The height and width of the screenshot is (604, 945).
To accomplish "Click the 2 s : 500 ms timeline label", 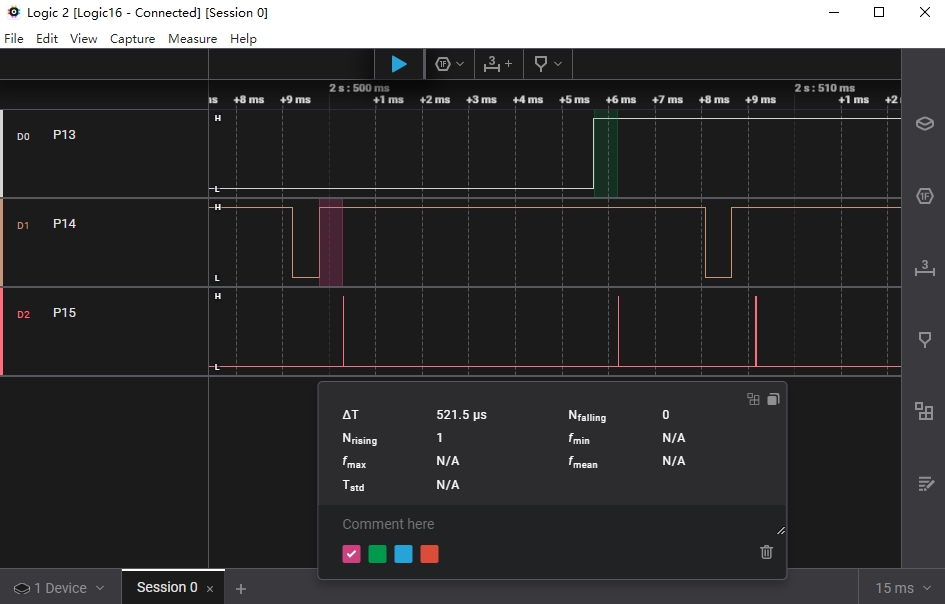I will [359, 88].
